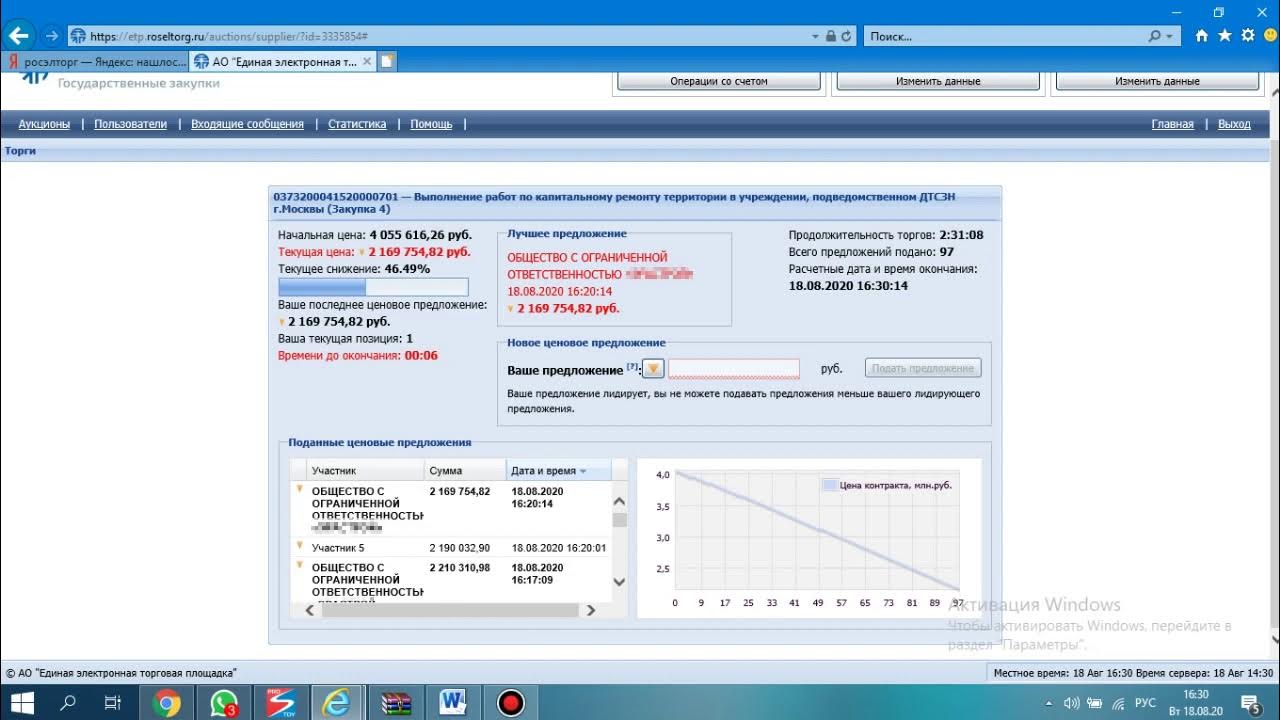Click the Торги section heading
The height and width of the screenshot is (720, 1280).
point(20,151)
